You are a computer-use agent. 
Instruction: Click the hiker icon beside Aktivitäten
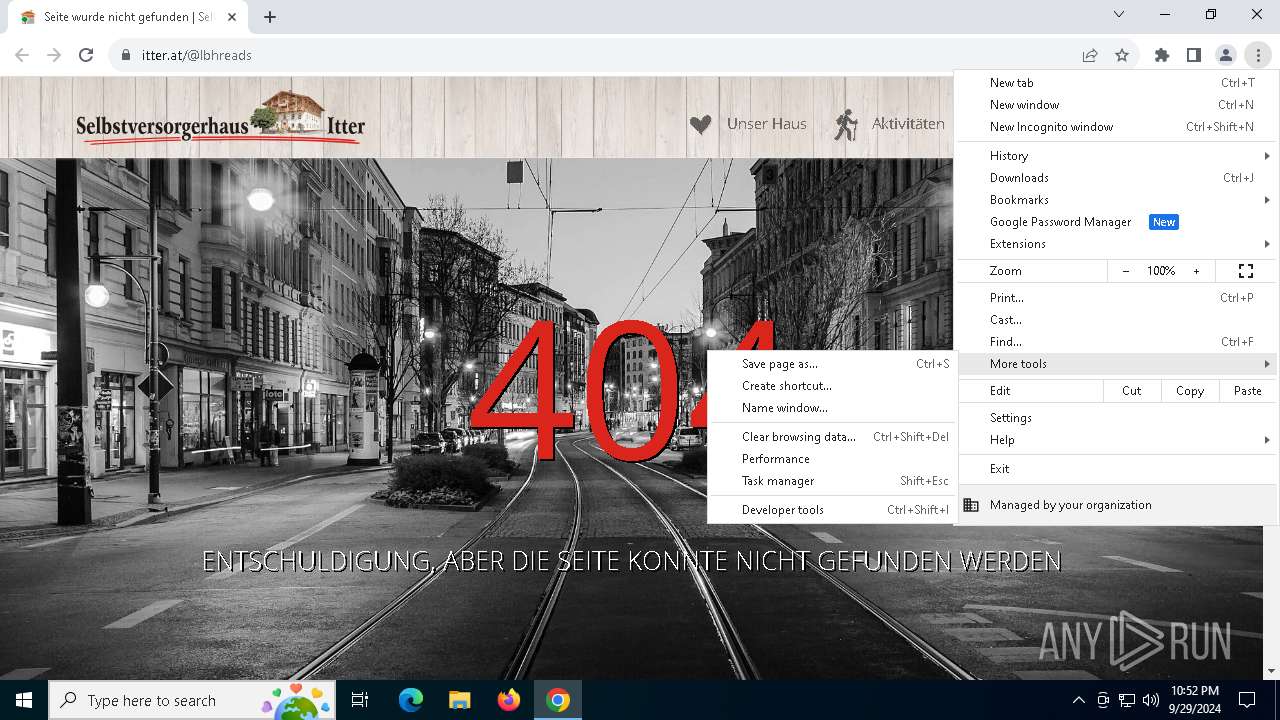(846, 124)
